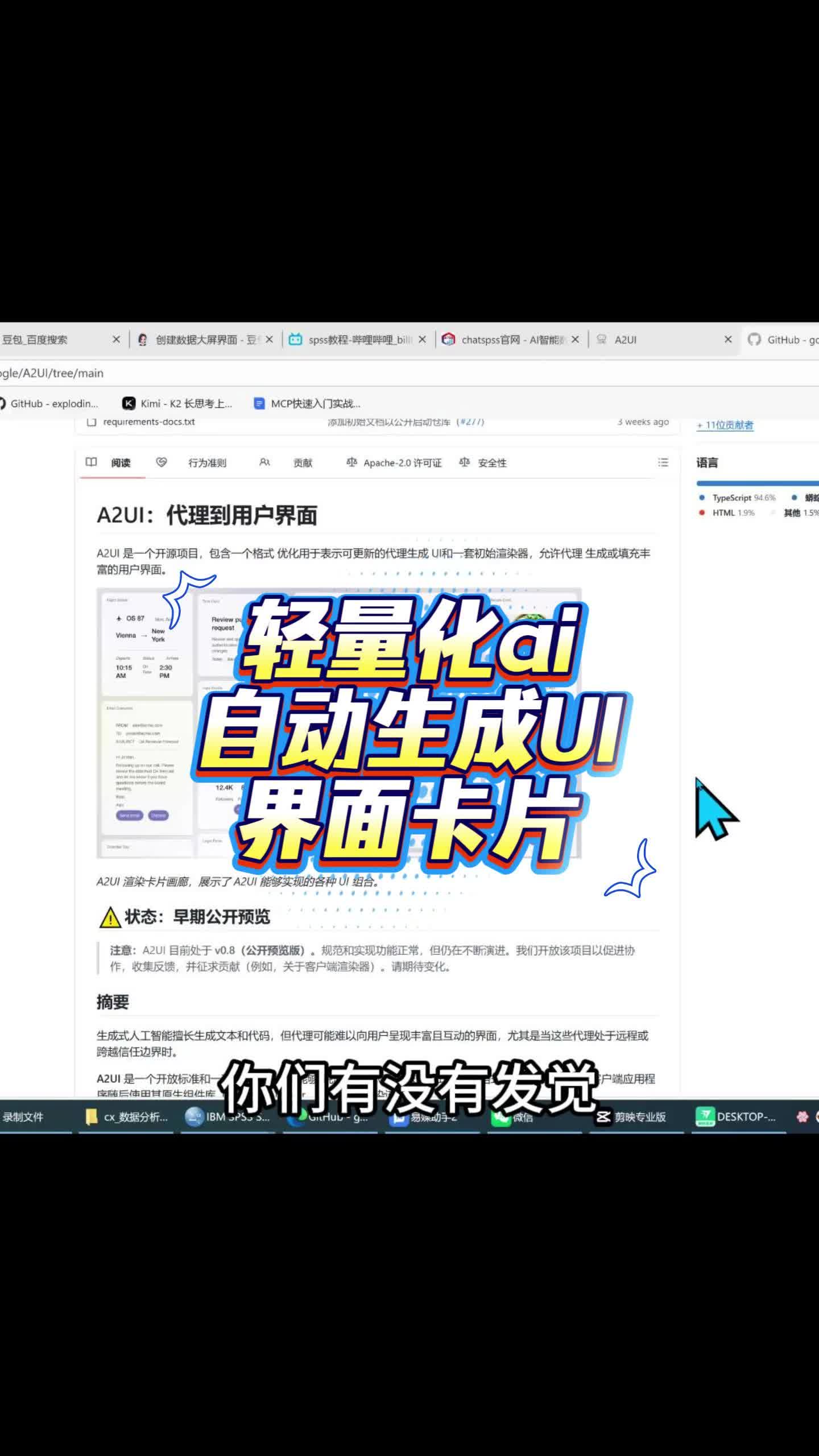Viewport: 819px width, 1456px height.
Task: Click the file icon beside requirements-docs.txt
Action: (91, 422)
